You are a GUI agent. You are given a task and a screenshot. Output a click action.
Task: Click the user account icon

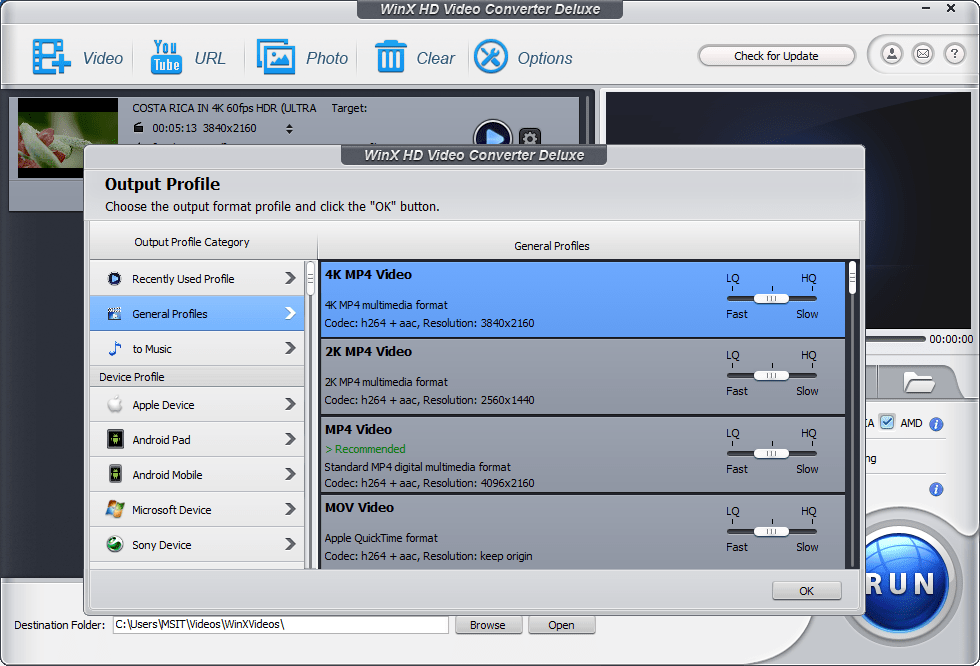click(x=891, y=55)
